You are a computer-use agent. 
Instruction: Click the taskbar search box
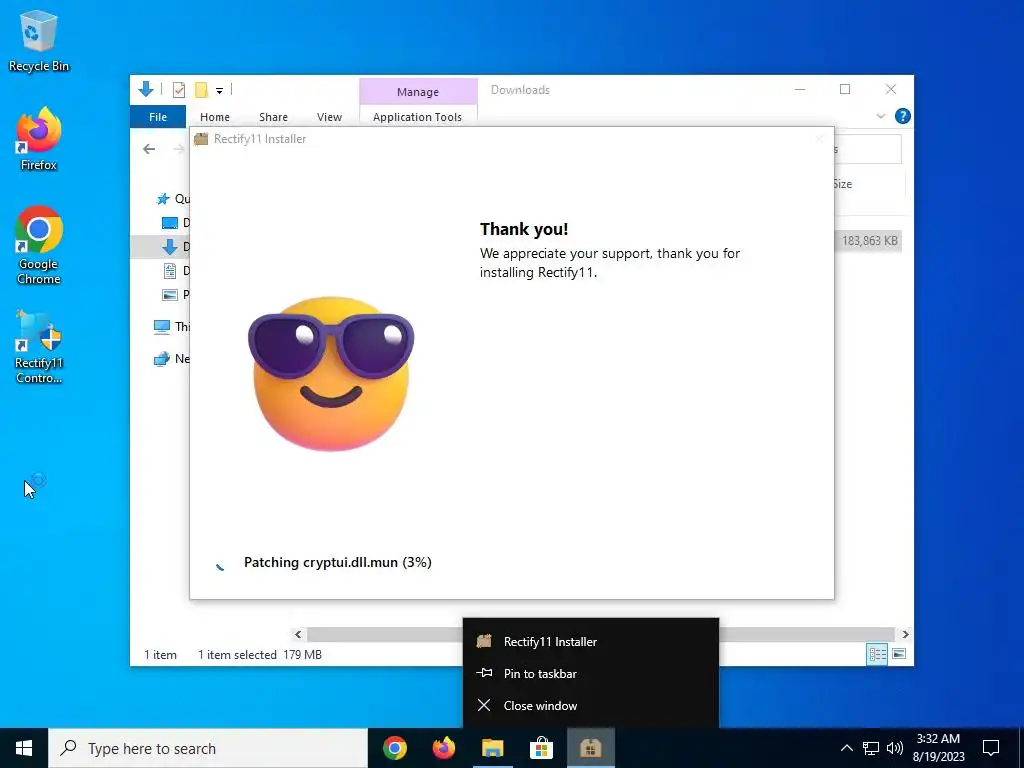(208, 748)
